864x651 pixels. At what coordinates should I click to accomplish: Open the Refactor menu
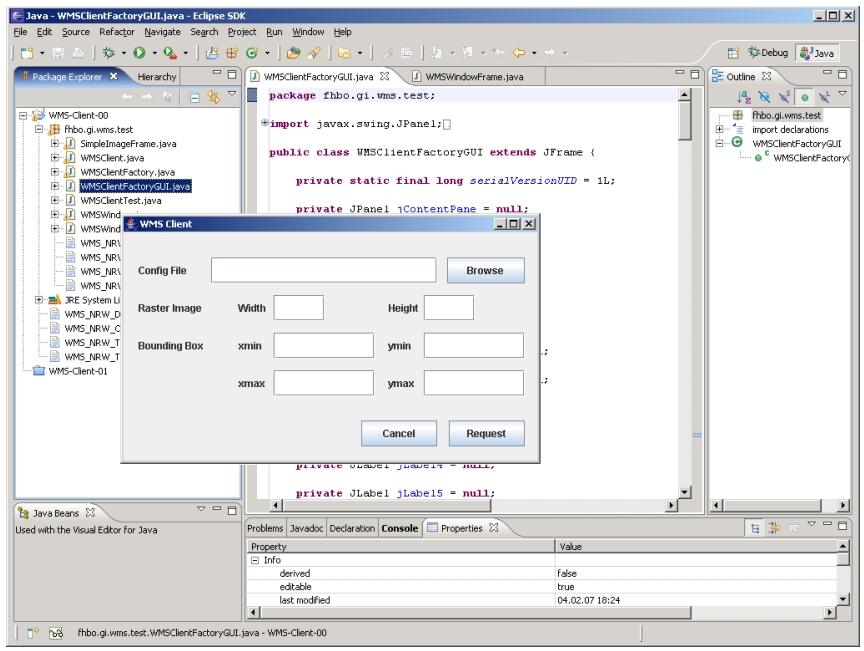coord(117,32)
